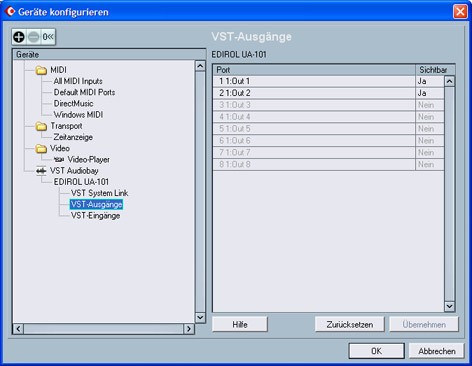The image size is (472, 366).
Task: Toggle Sichtbar 'Nein' for Out 3
Action: 430,105
